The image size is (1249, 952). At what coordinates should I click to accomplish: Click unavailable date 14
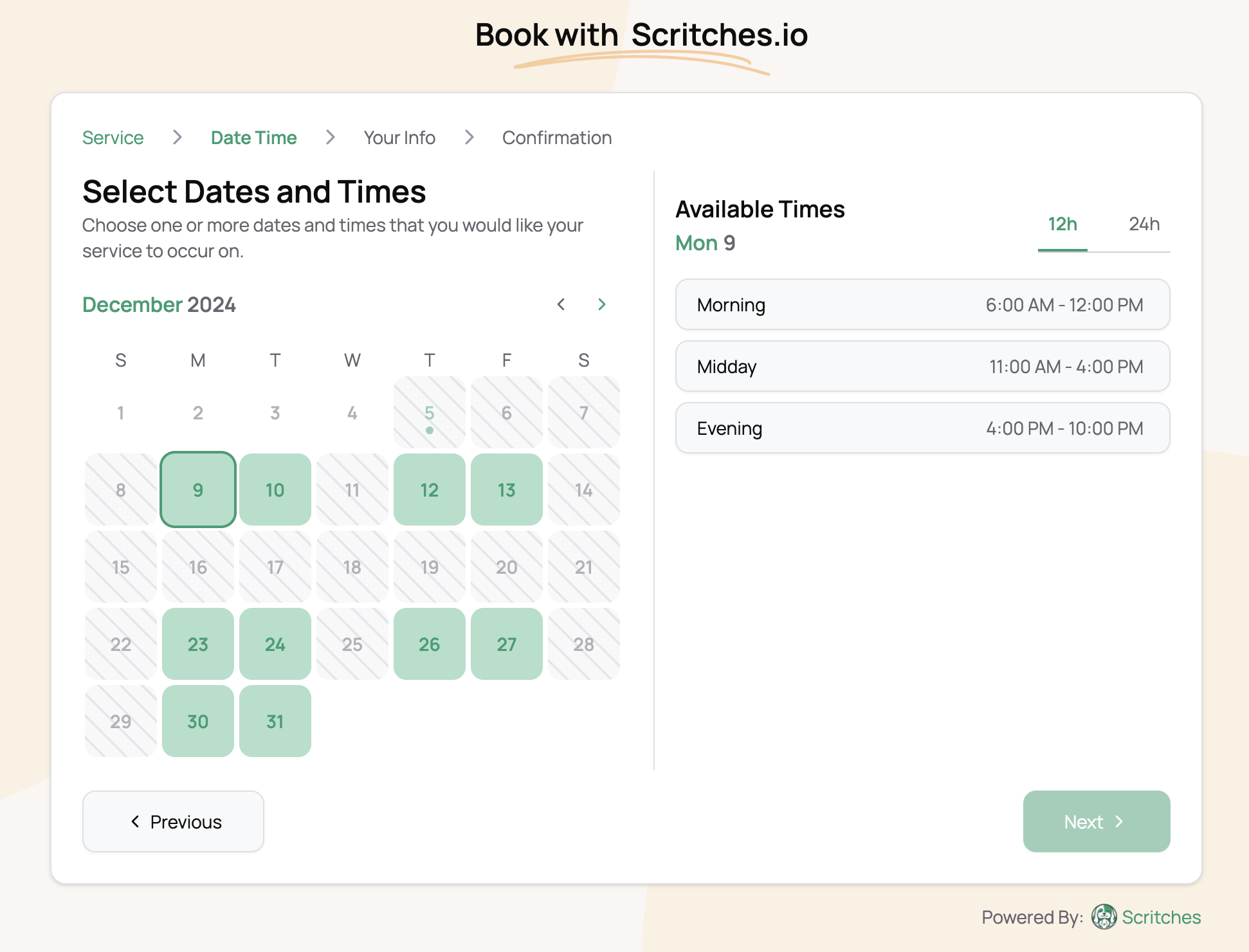coord(584,490)
